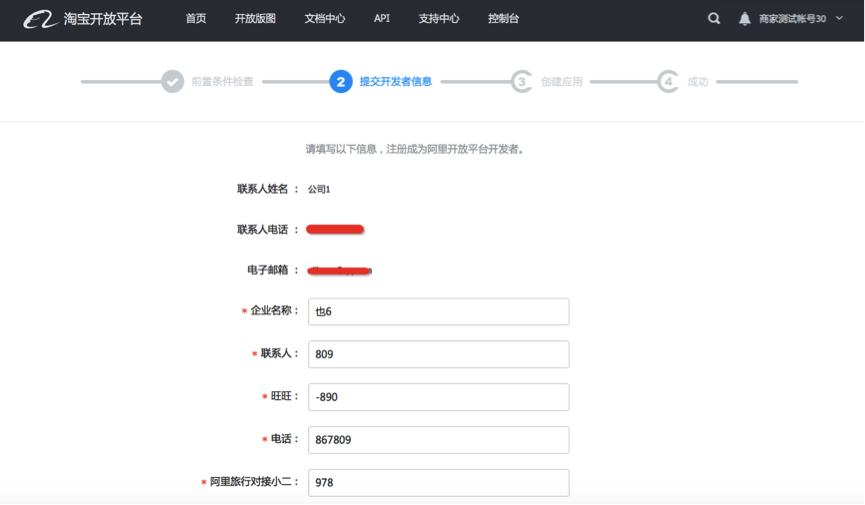Open API navigation item
The width and height of the screenshot is (865, 505).
pyautogui.click(x=382, y=19)
